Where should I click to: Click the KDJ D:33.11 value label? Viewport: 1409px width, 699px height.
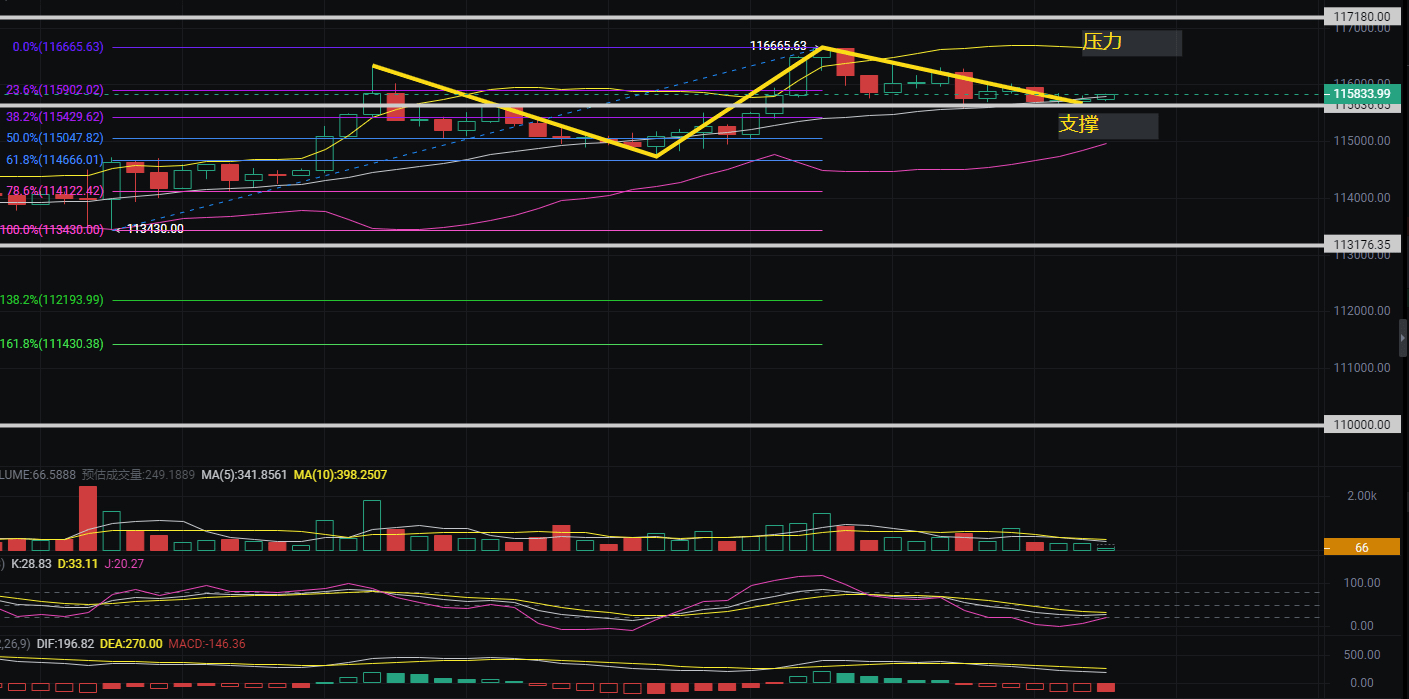(74, 564)
